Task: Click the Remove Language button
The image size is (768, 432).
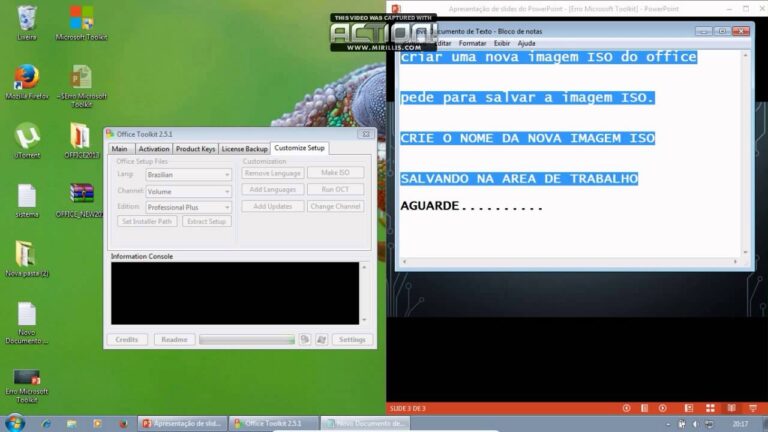Action: pos(272,173)
